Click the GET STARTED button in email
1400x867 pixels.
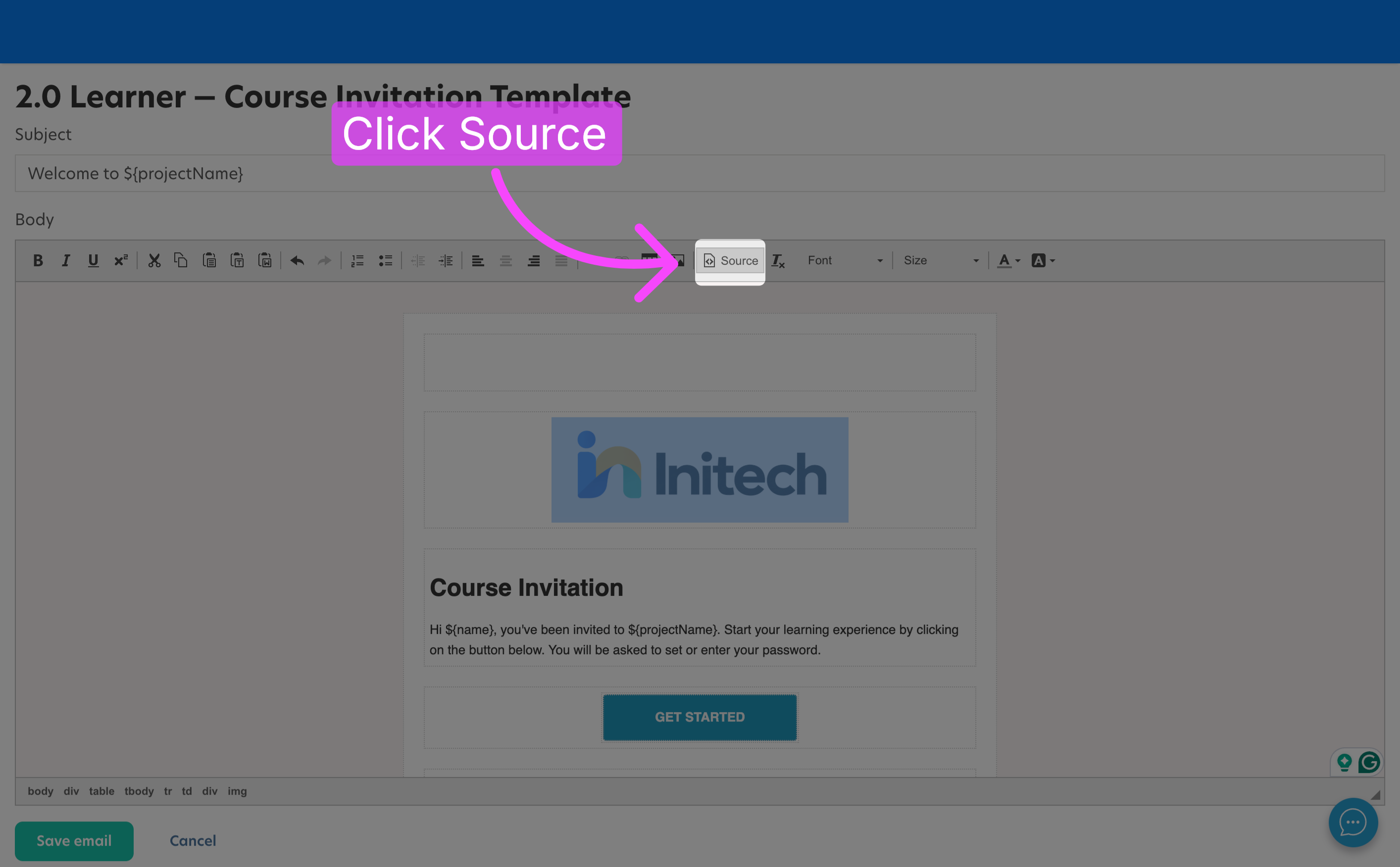[x=700, y=718]
